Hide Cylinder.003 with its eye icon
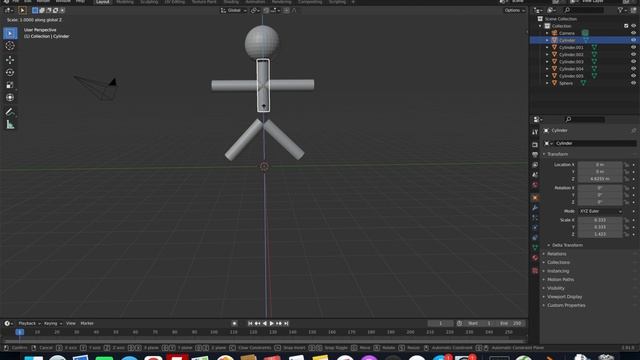 click(633, 62)
